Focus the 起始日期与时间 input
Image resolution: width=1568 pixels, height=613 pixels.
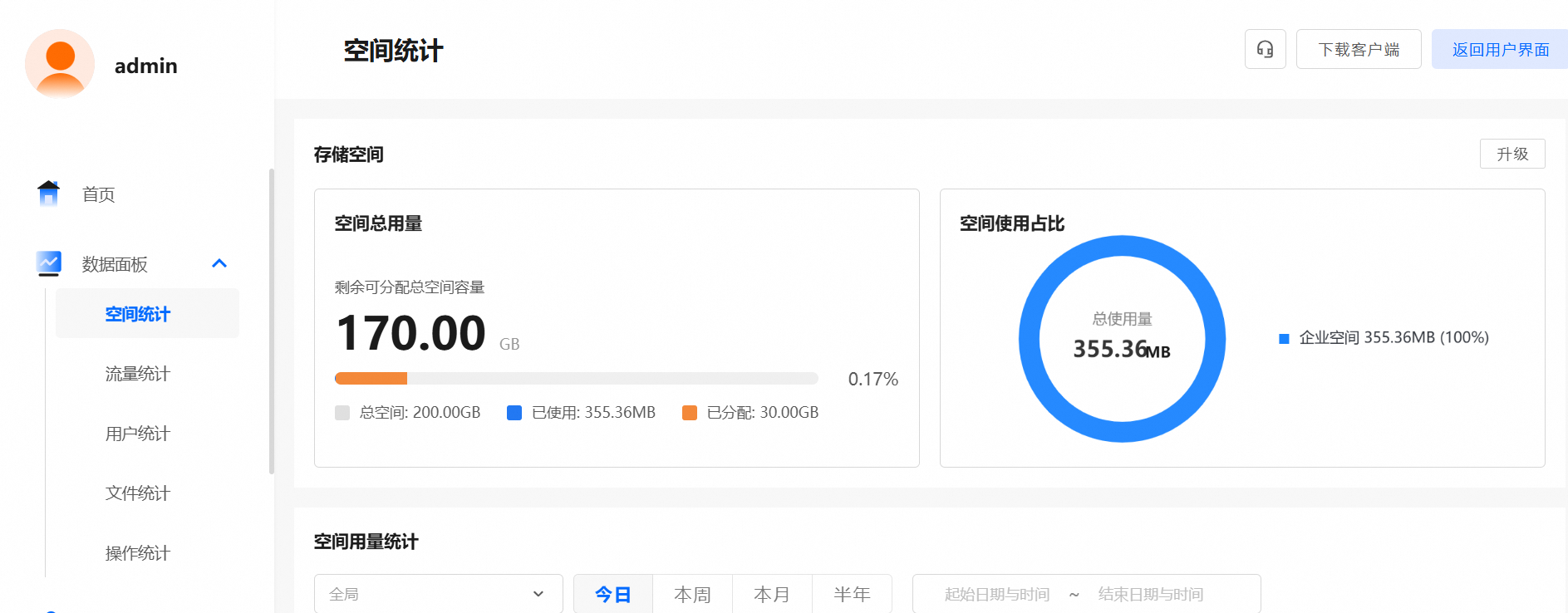pos(997,594)
